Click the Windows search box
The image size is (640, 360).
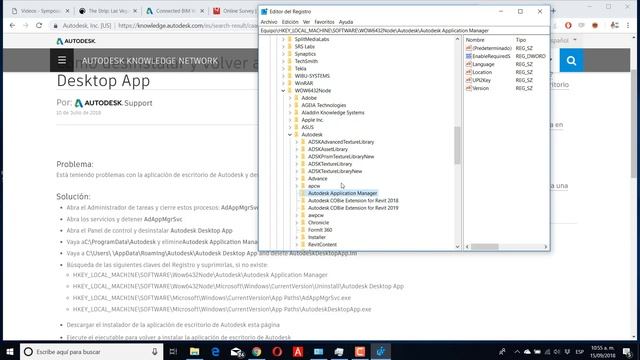pyautogui.click(x=91, y=351)
